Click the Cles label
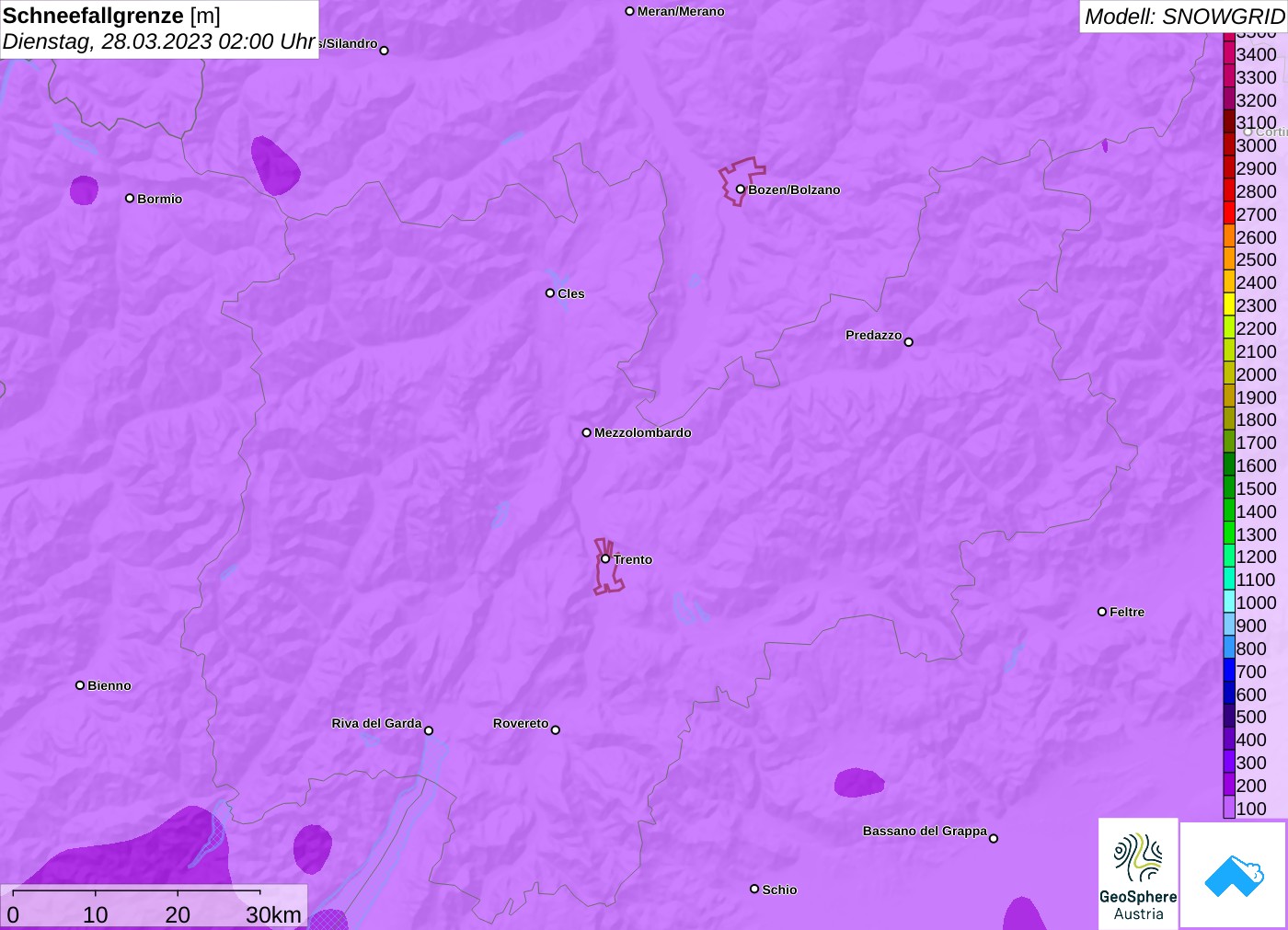This screenshot has width=1288, height=930. coord(571,293)
